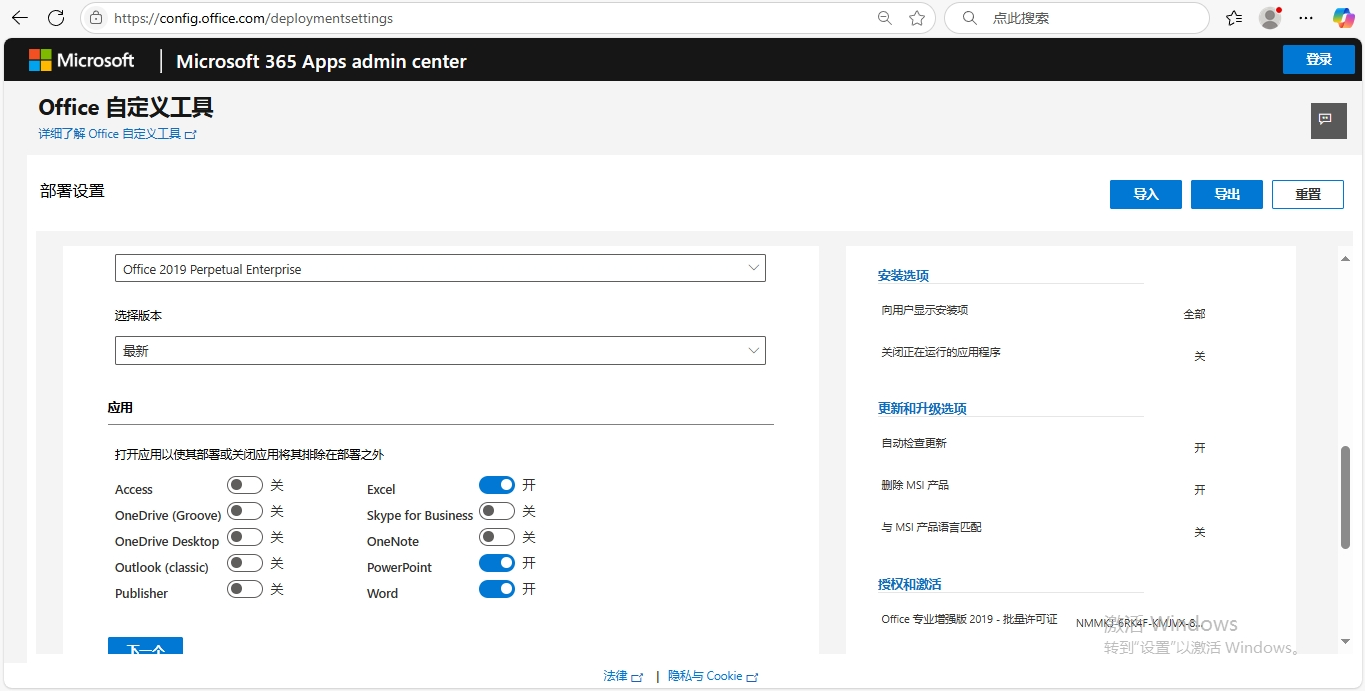
Task: Turn on the OneNote toggle
Action: [x=497, y=537]
